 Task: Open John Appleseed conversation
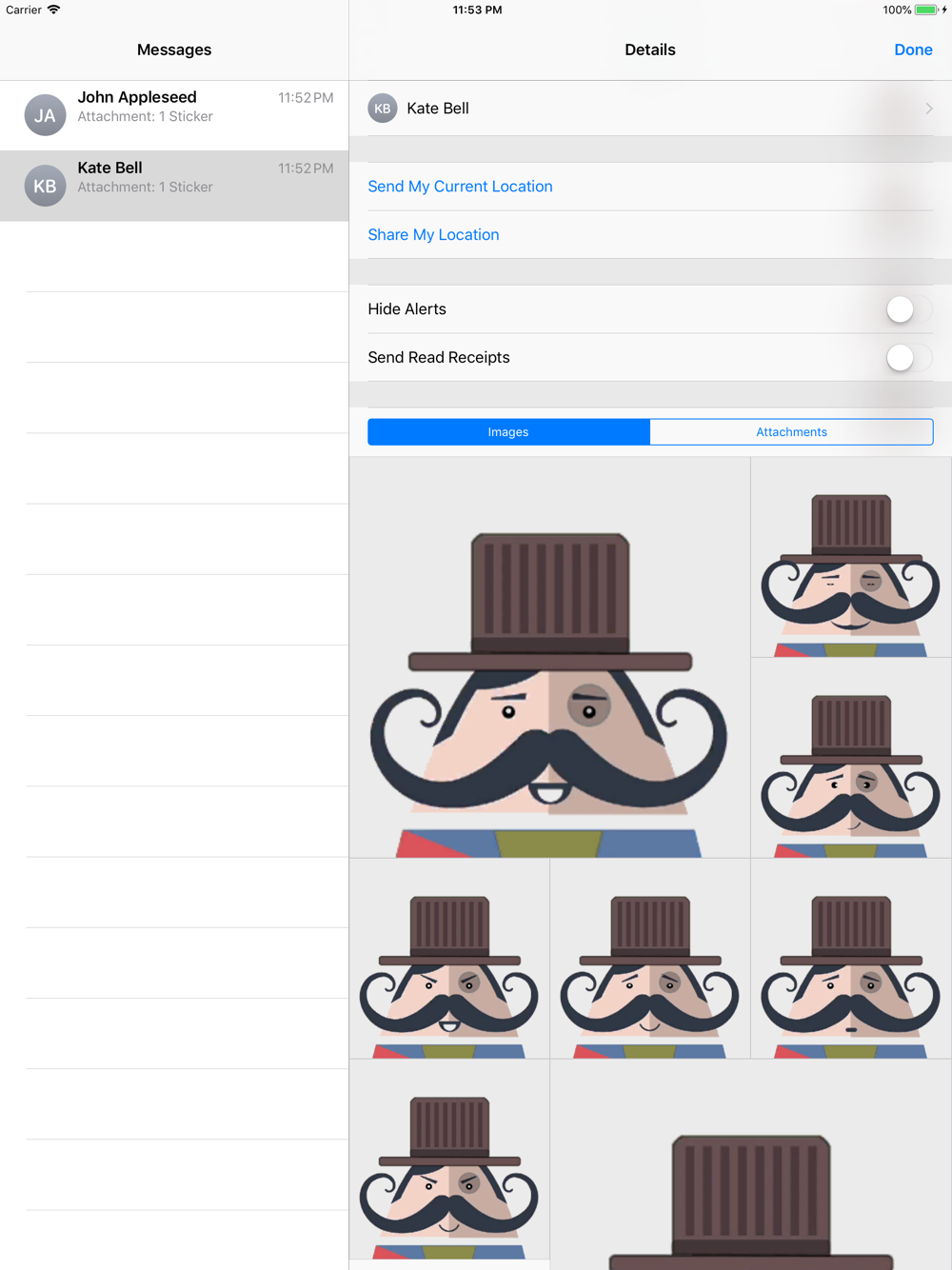(x=174, y=115)
